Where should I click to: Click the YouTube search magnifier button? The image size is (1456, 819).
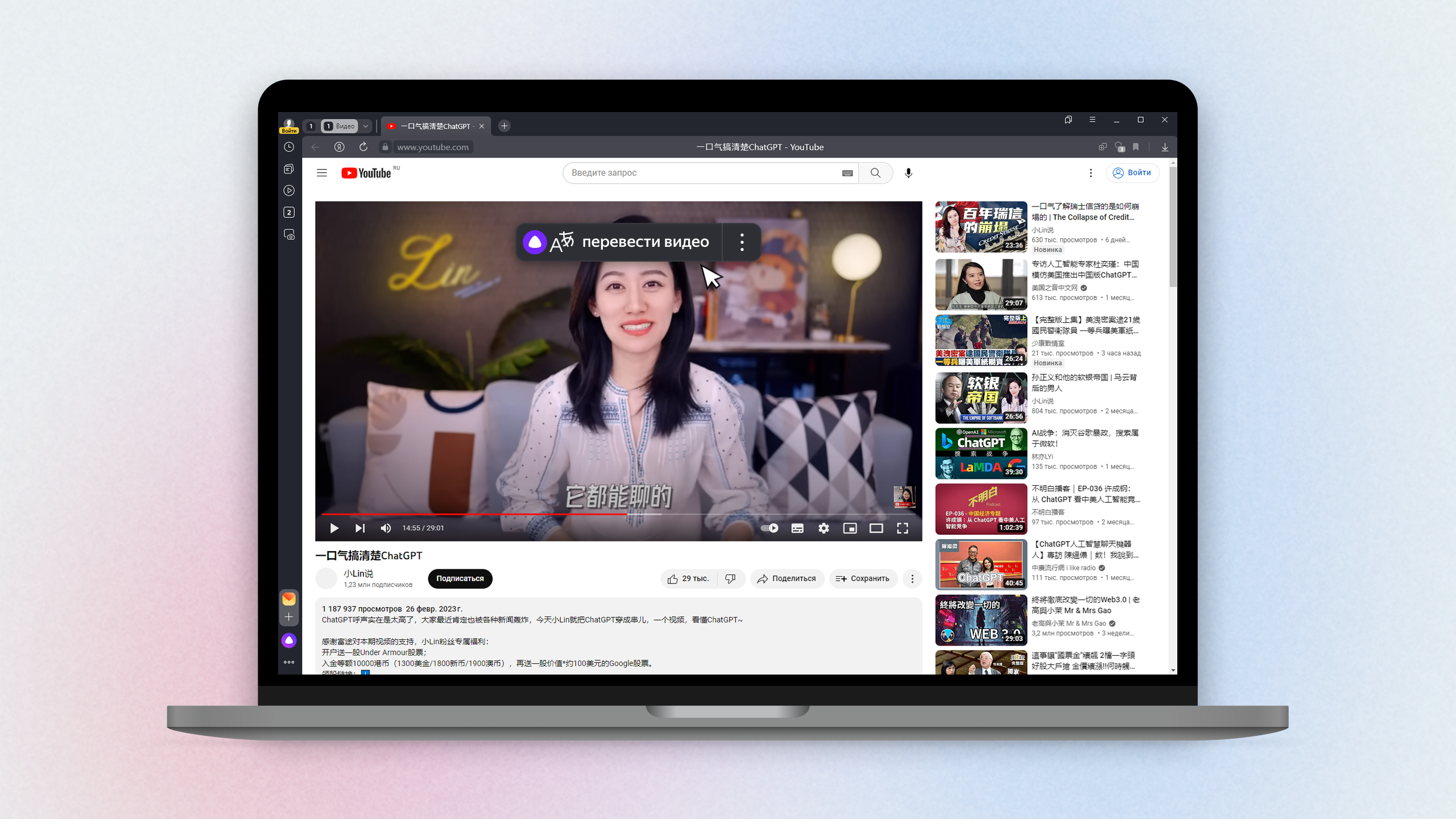875,173
